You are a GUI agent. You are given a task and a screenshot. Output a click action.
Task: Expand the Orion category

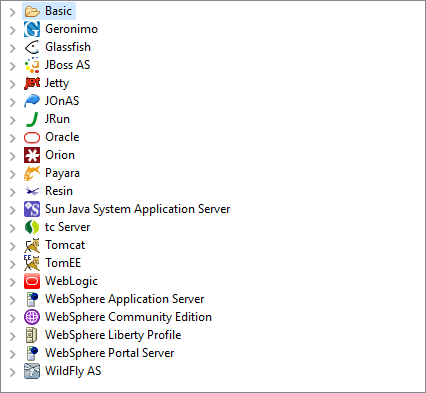click(13, 156)
